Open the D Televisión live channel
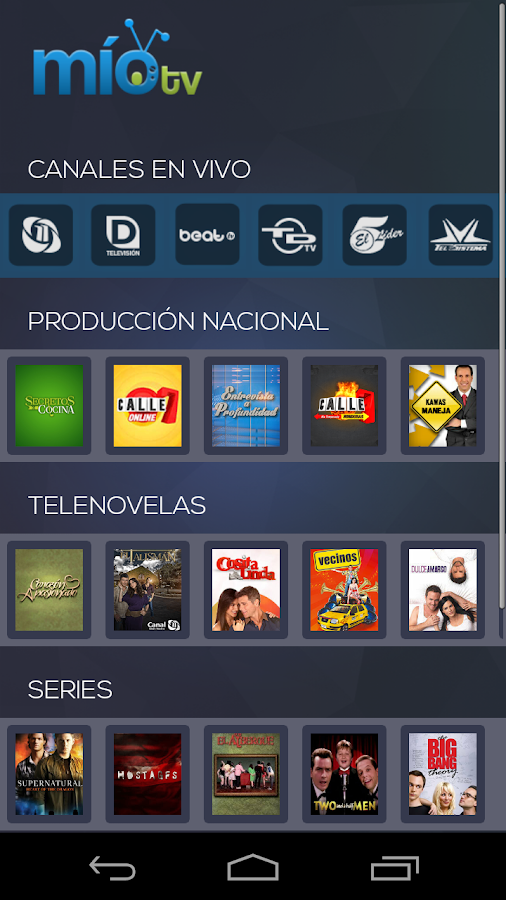This screenshot has width=506, height=900. coord(123,235)
